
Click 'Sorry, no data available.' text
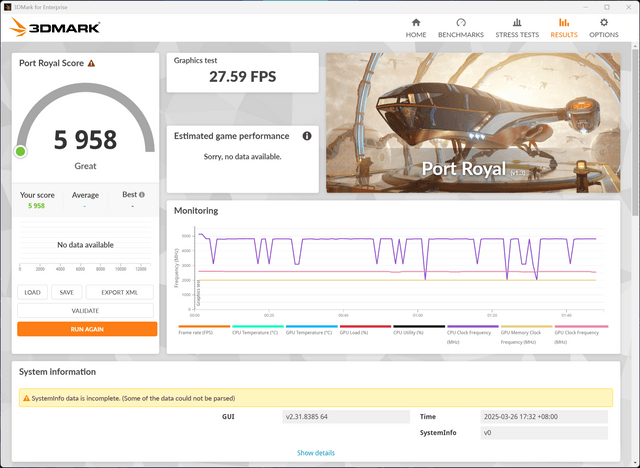(x=242, y=156)
